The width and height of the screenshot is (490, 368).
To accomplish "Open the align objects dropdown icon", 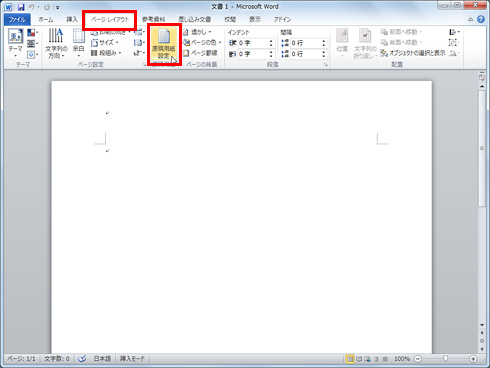I will coord(454,32).
